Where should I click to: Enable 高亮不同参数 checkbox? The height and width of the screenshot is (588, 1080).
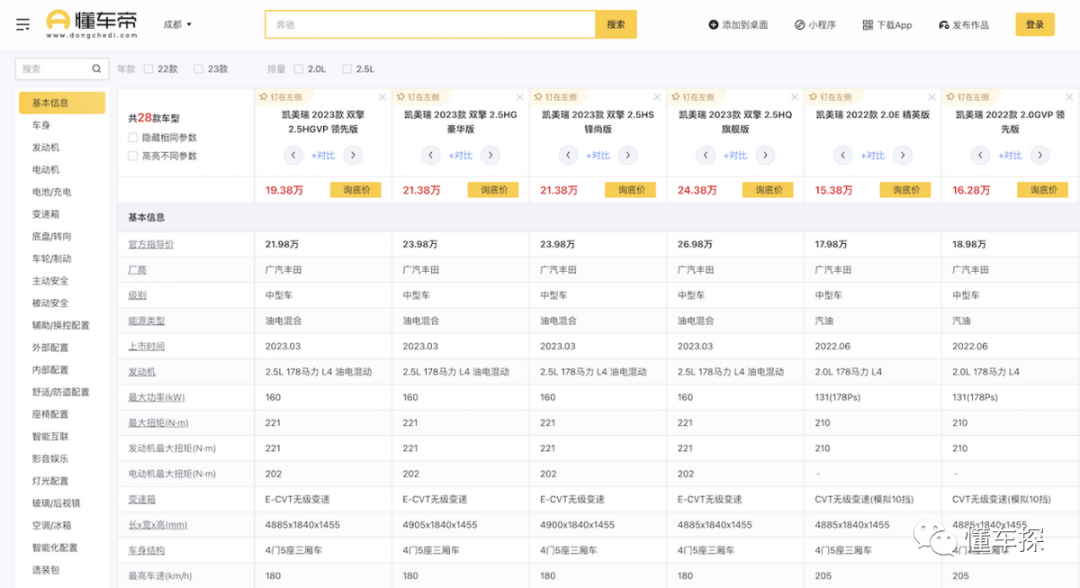point(133,156)
